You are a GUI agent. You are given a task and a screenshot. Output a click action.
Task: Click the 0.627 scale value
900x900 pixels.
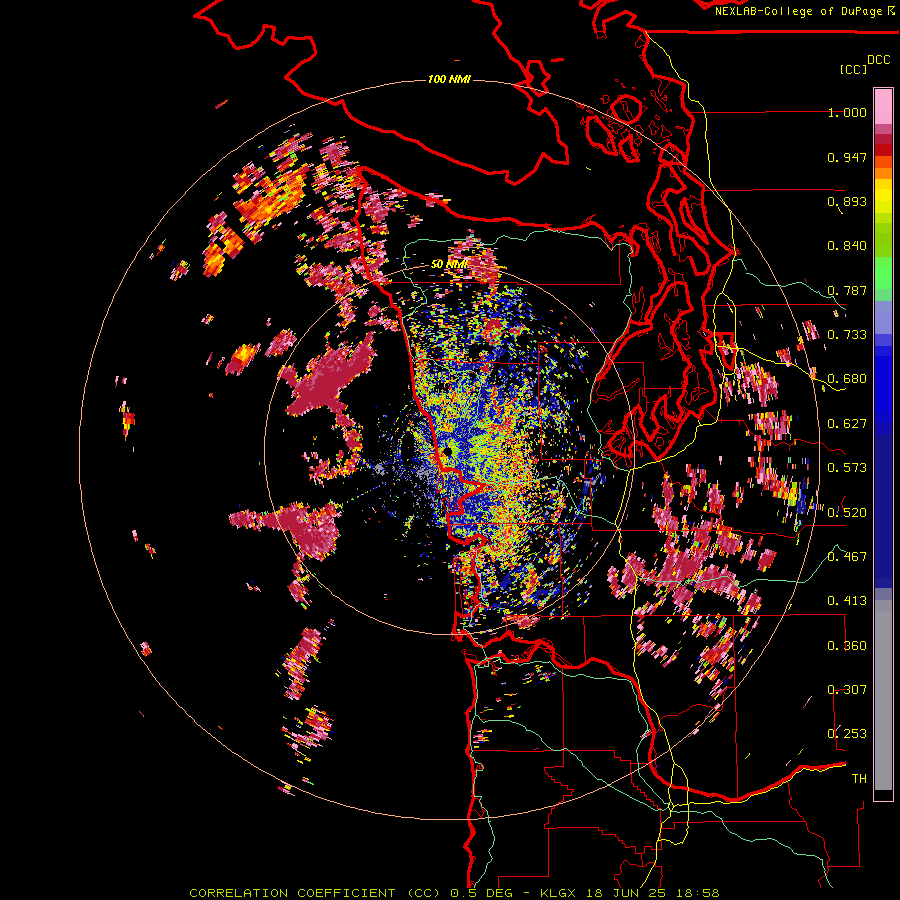tap(847, 424)
